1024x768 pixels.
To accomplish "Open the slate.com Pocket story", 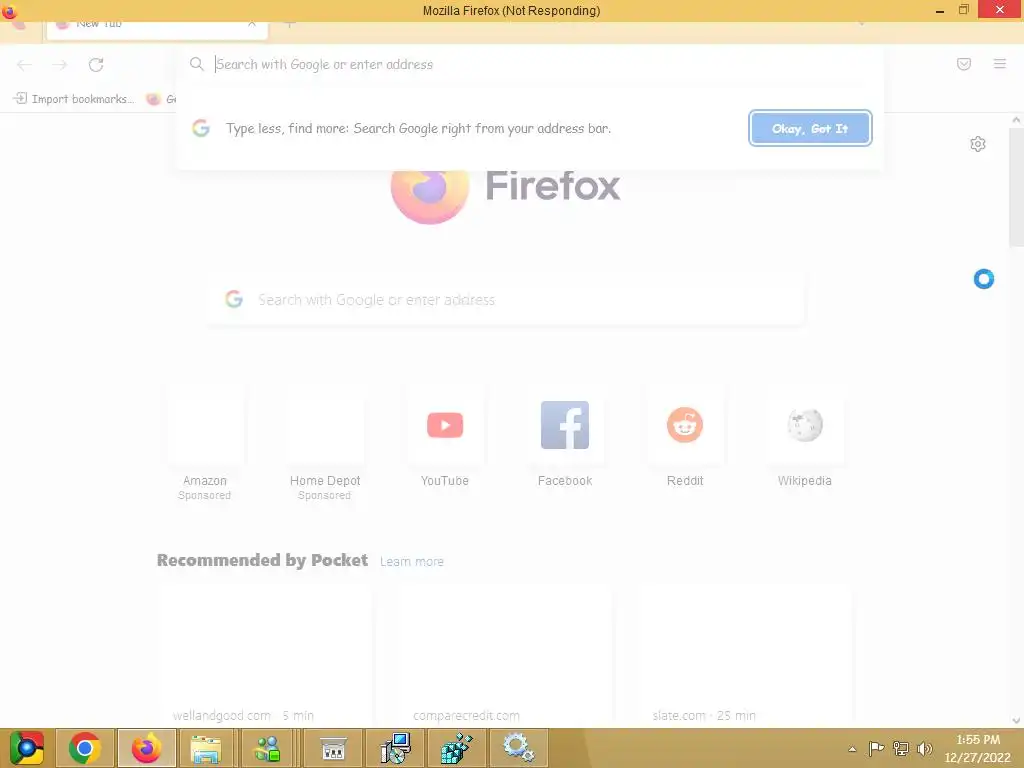I will (744, 656).
